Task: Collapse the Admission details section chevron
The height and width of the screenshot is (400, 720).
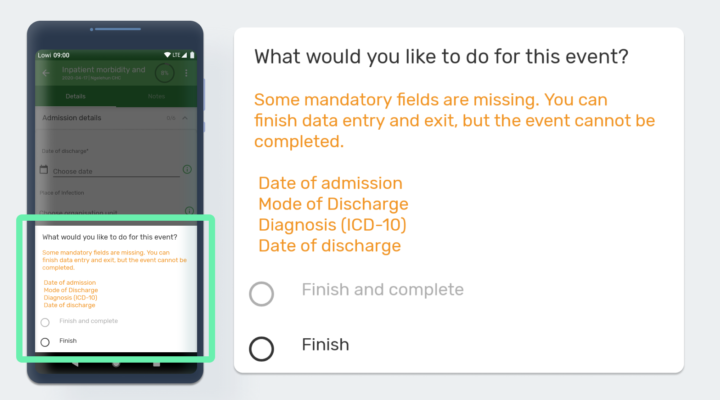Action: pos(185,118)
